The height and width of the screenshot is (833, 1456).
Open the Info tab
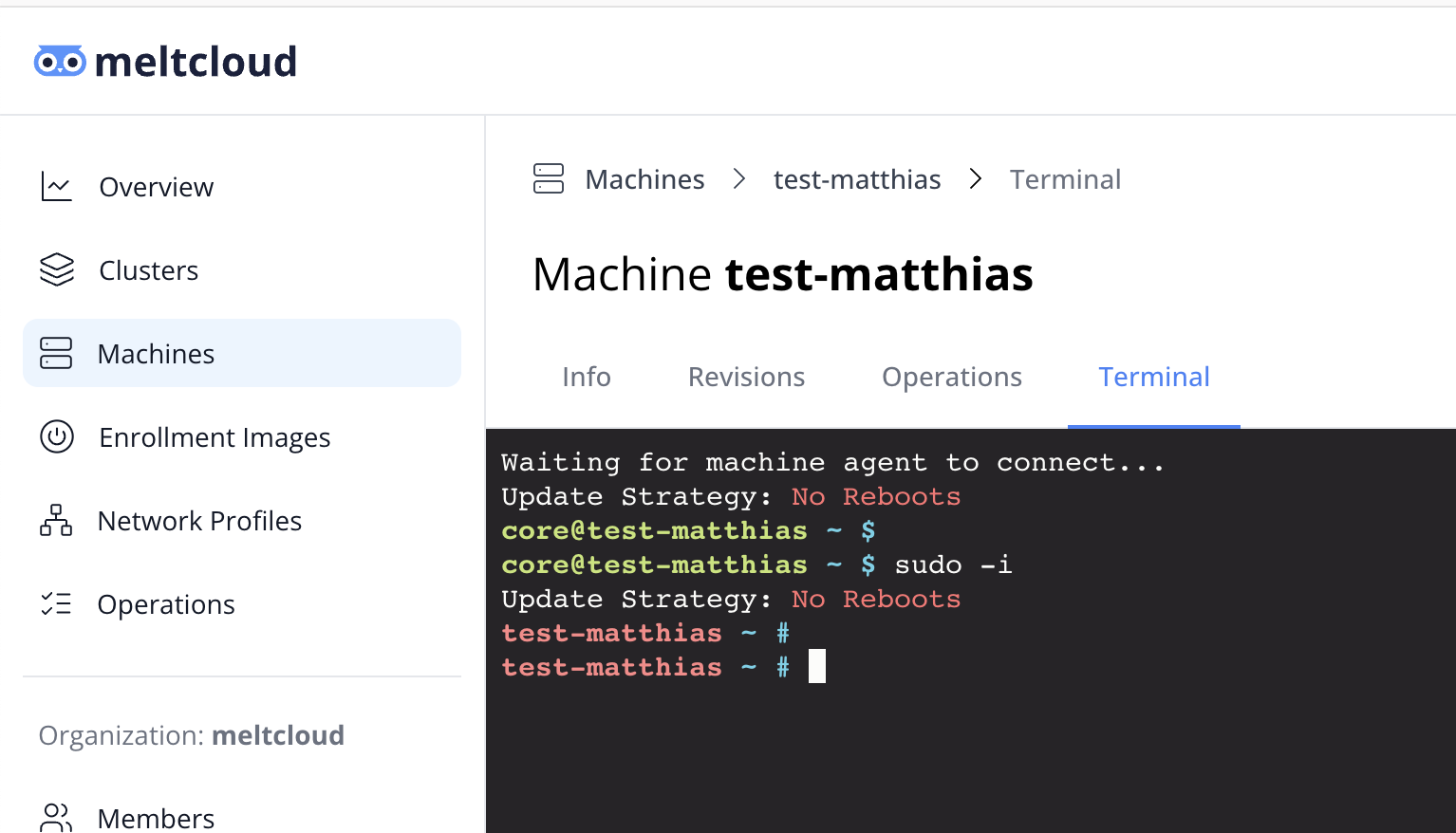click(586, 378)
